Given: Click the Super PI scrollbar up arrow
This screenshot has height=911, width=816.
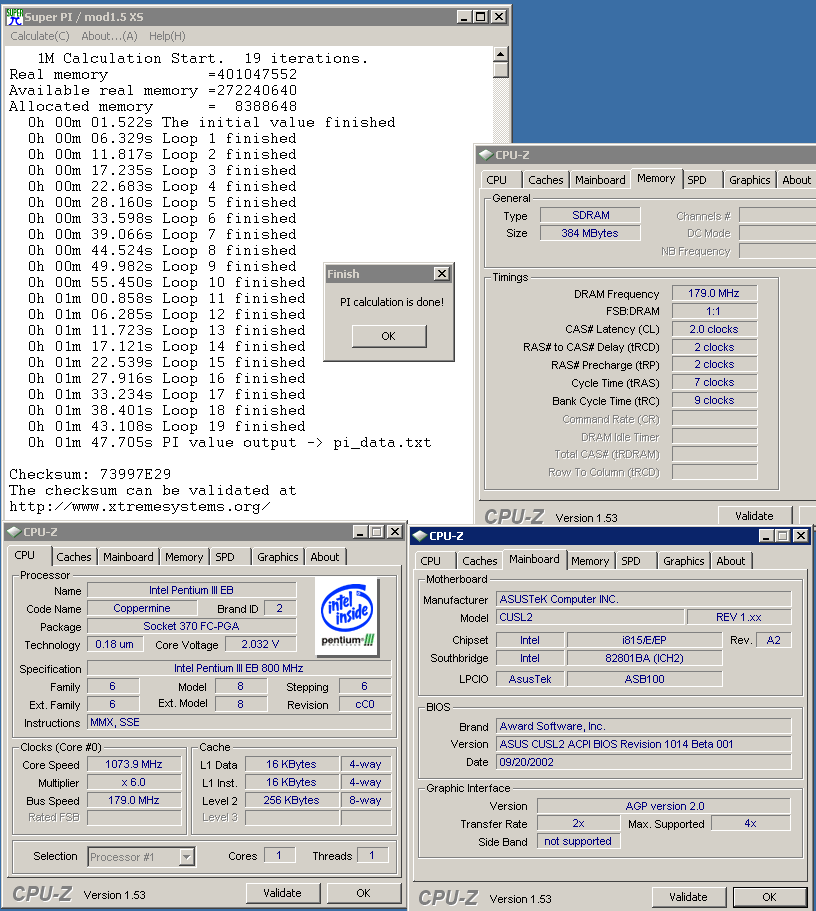Looking at the screenshot, I should click(x=501, y=53).
